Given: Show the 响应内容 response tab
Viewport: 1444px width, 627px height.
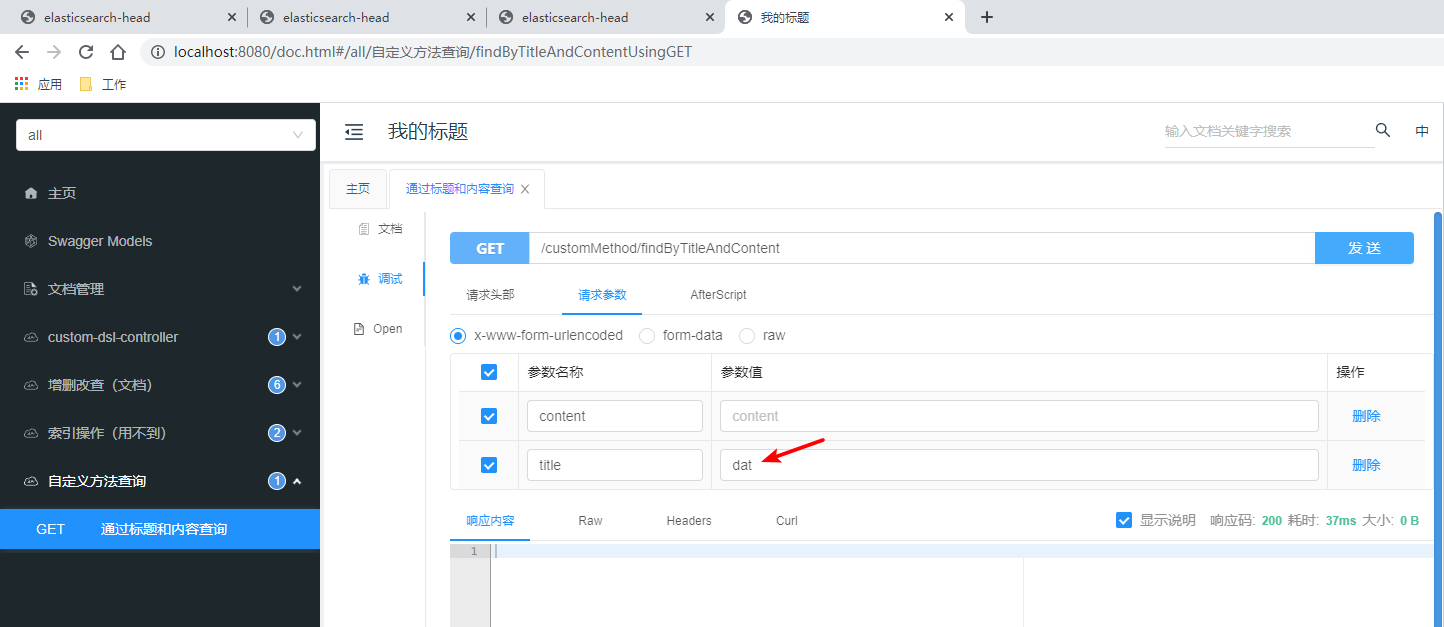Looking at the screenshot, I should [490, 520].
